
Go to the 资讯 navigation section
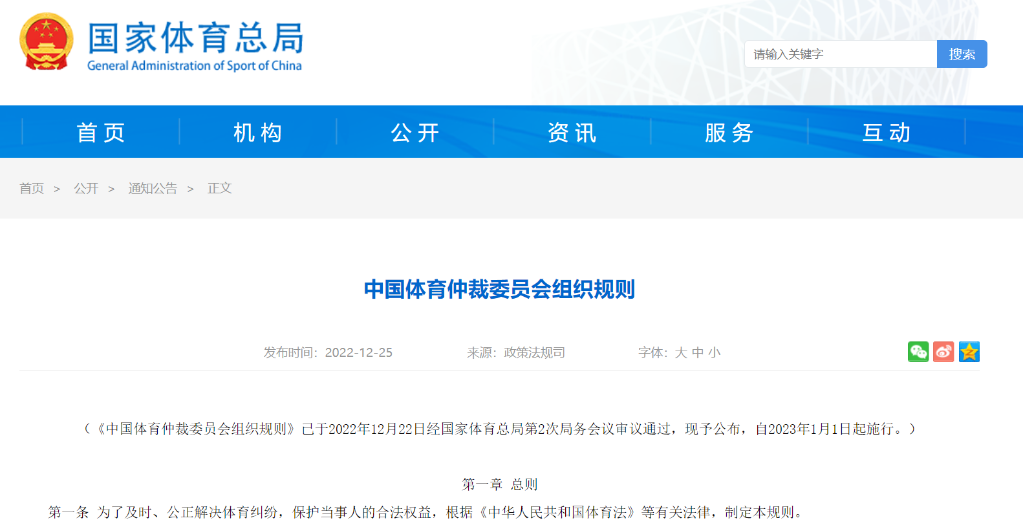pyautogui.click(x=572, y=132)
